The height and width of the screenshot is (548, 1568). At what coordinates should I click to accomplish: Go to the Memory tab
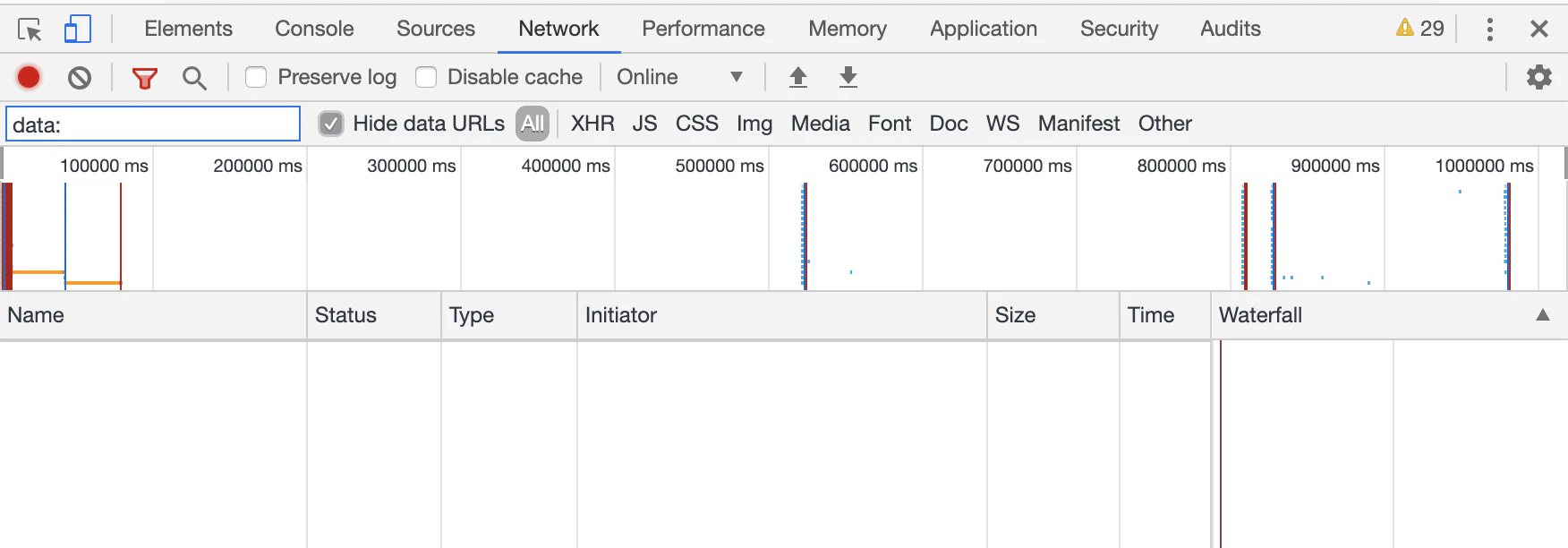[x=848, y=29]
